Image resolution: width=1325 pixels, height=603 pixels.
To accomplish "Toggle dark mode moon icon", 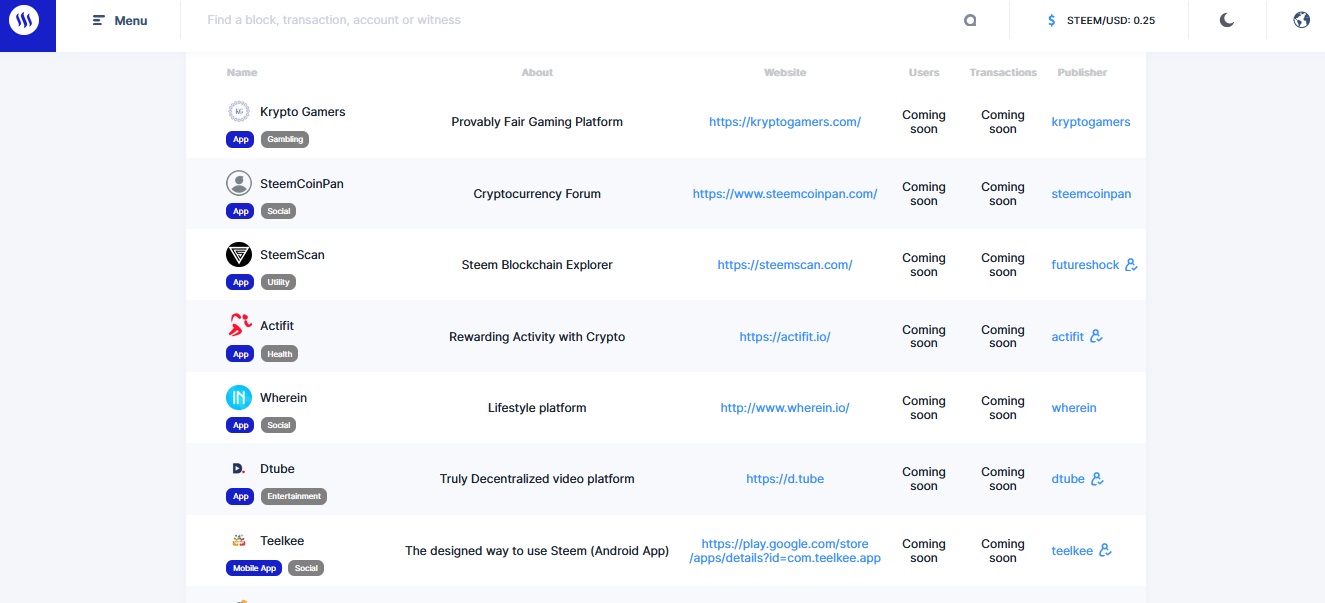I will [1227, 20].
